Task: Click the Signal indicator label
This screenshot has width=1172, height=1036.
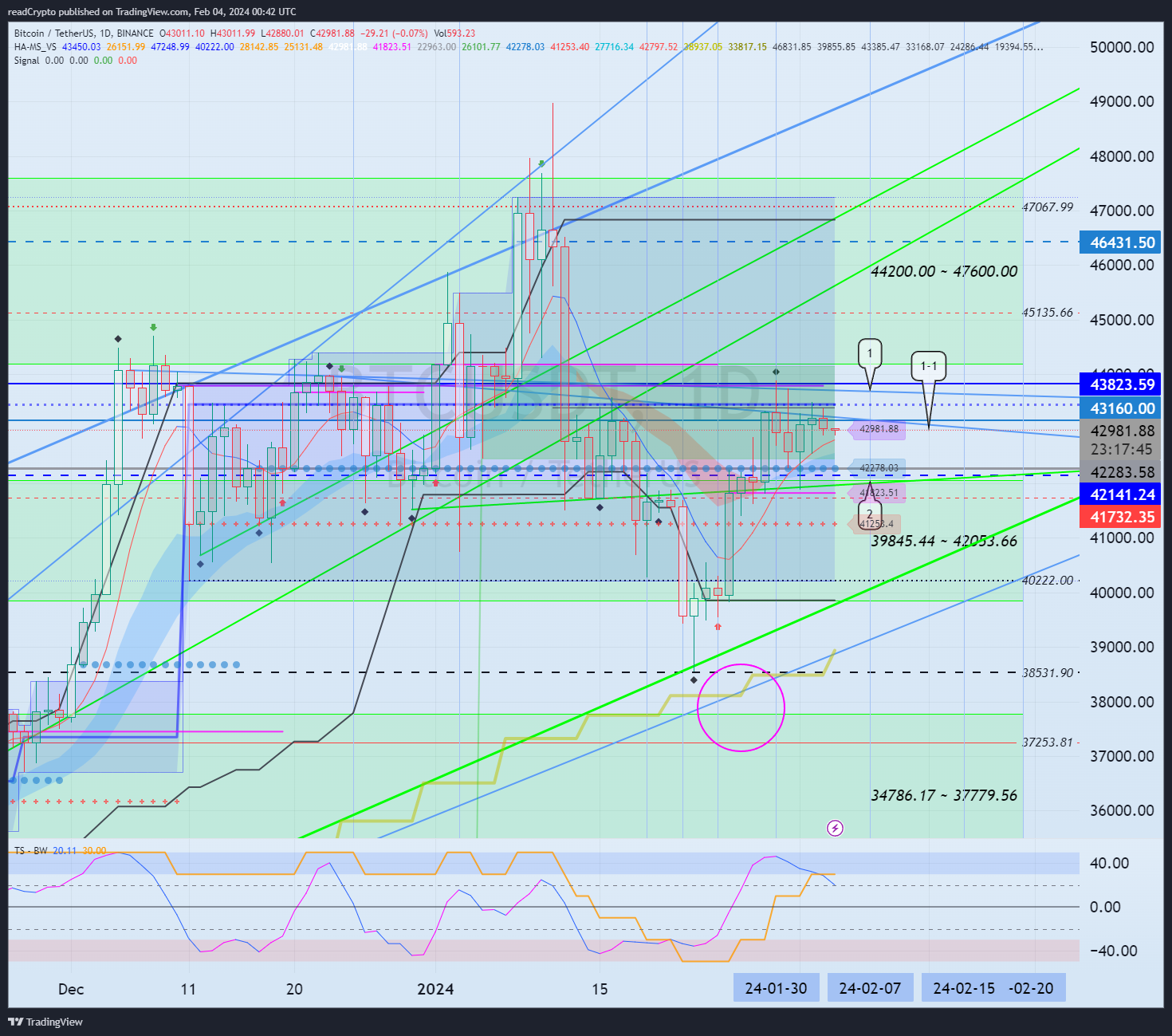Action: (x=26, y=61)
